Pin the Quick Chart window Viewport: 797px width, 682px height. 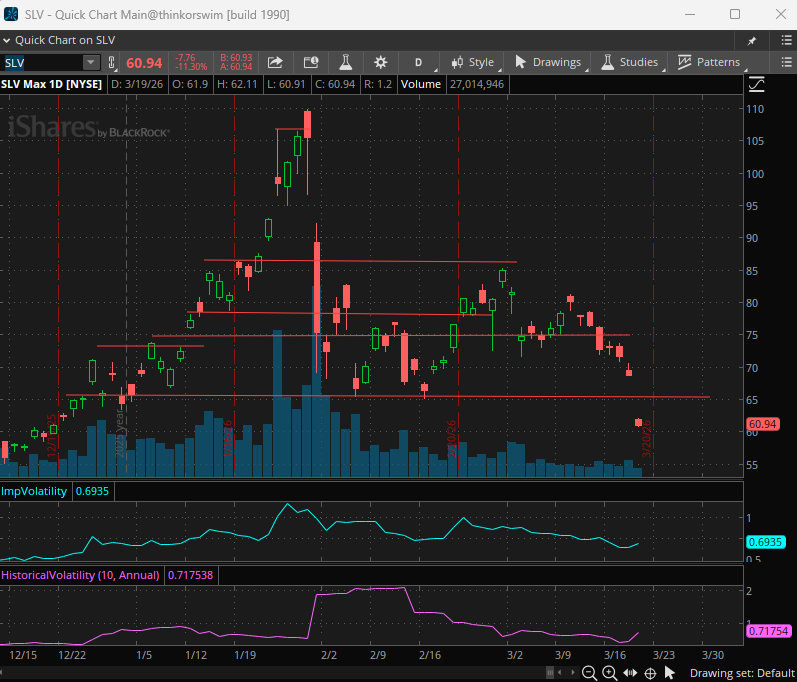click(x=752, y=41)
